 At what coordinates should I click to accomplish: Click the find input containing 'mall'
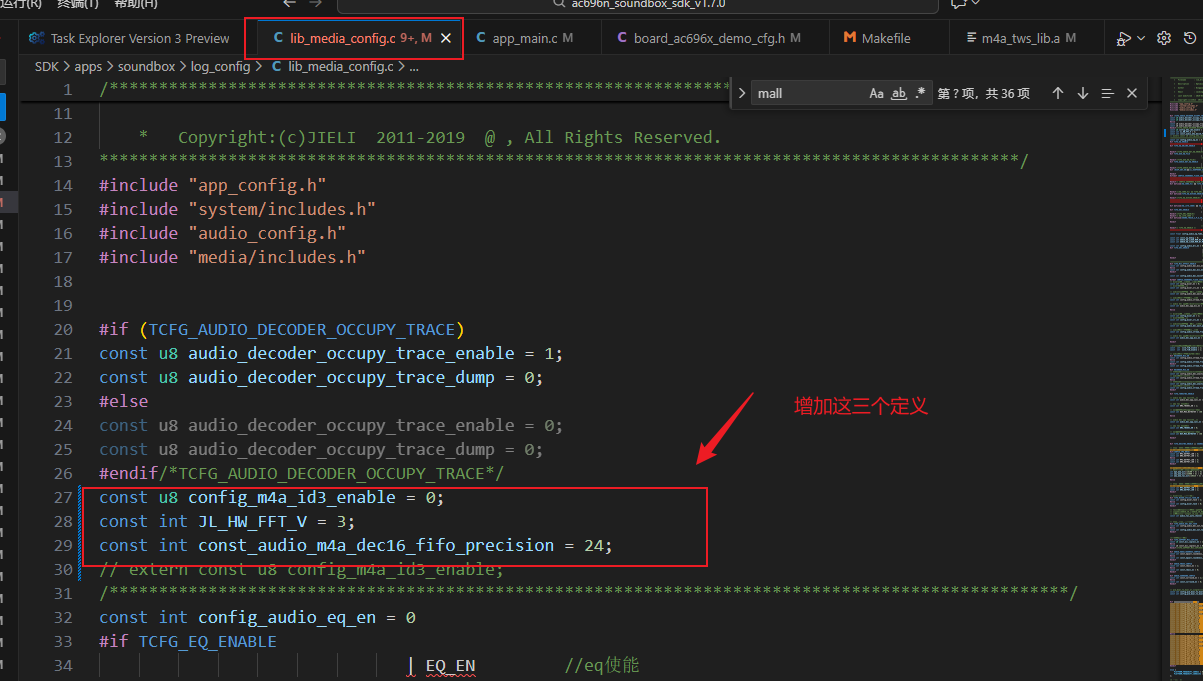pos(809,93)
